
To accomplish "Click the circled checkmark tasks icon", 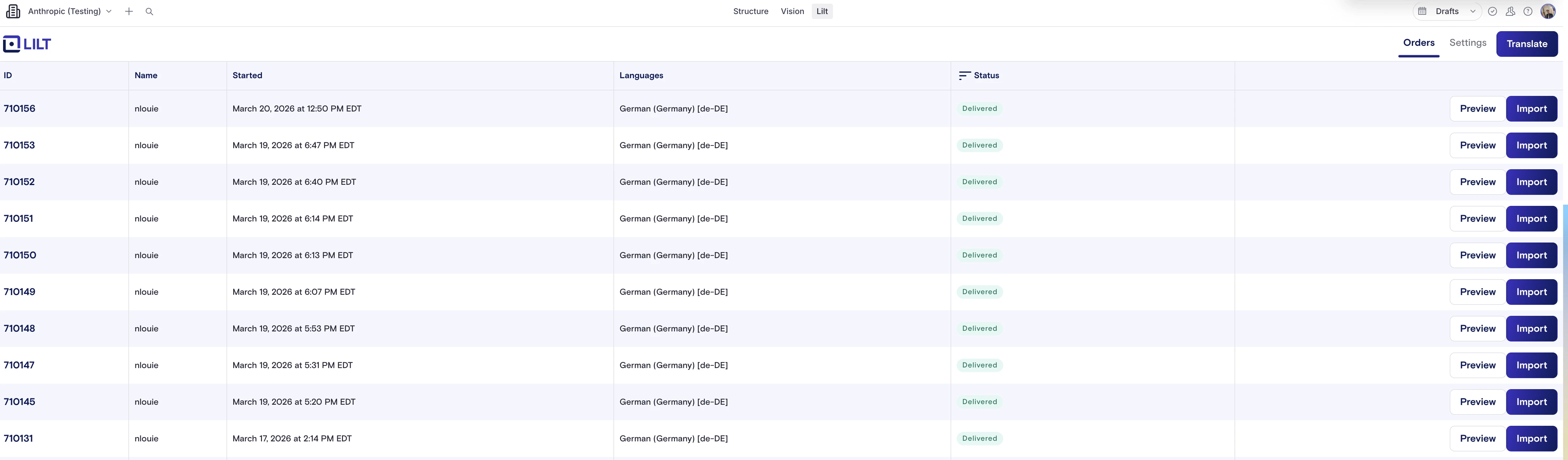I will pyautogui.click(x=1493, y=12).
